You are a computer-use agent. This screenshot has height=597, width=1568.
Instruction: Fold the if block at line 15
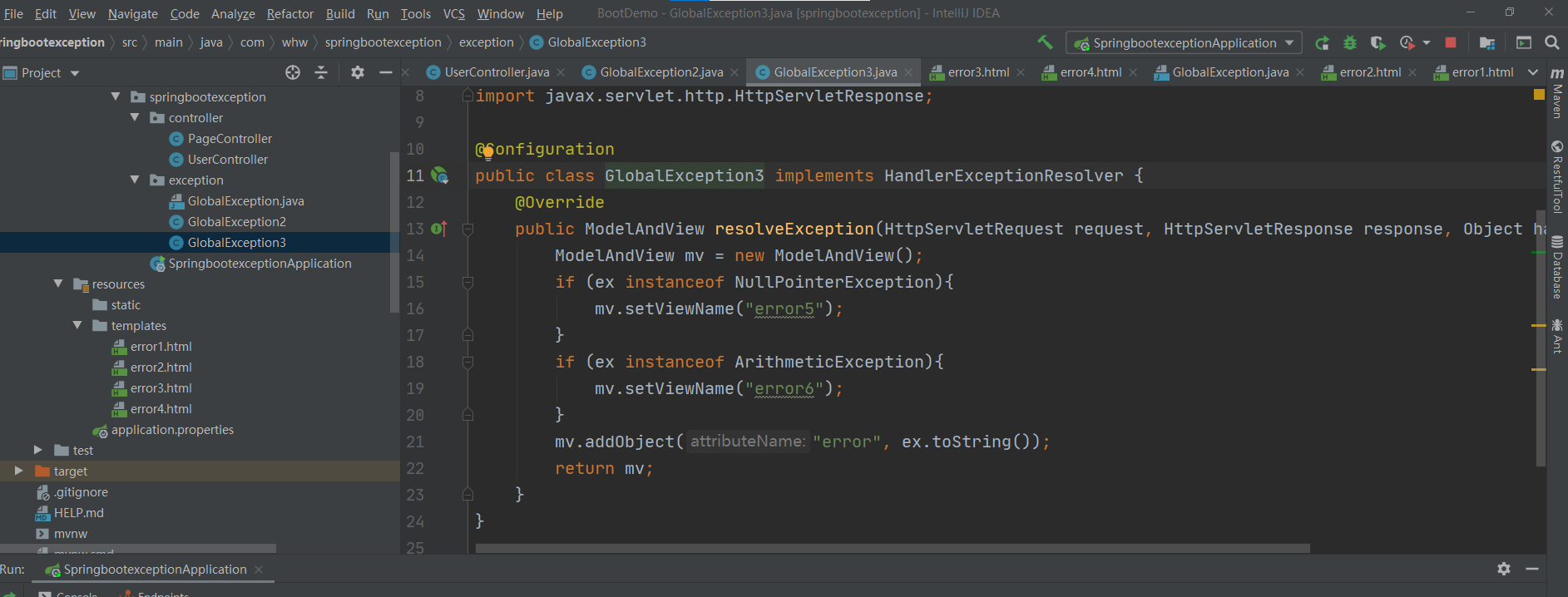tap(467, 282)
